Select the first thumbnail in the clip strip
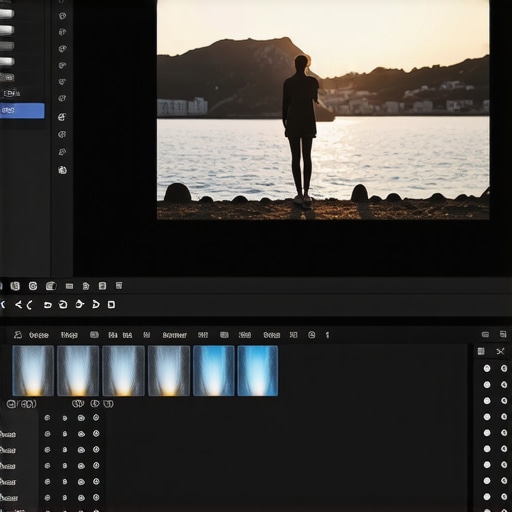This screenshot has width=512, height=512. pyautogui.click(x=33, y=371)
